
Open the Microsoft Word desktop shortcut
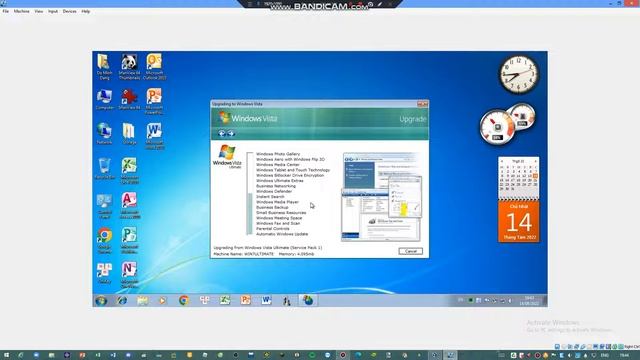click(154, 136)
